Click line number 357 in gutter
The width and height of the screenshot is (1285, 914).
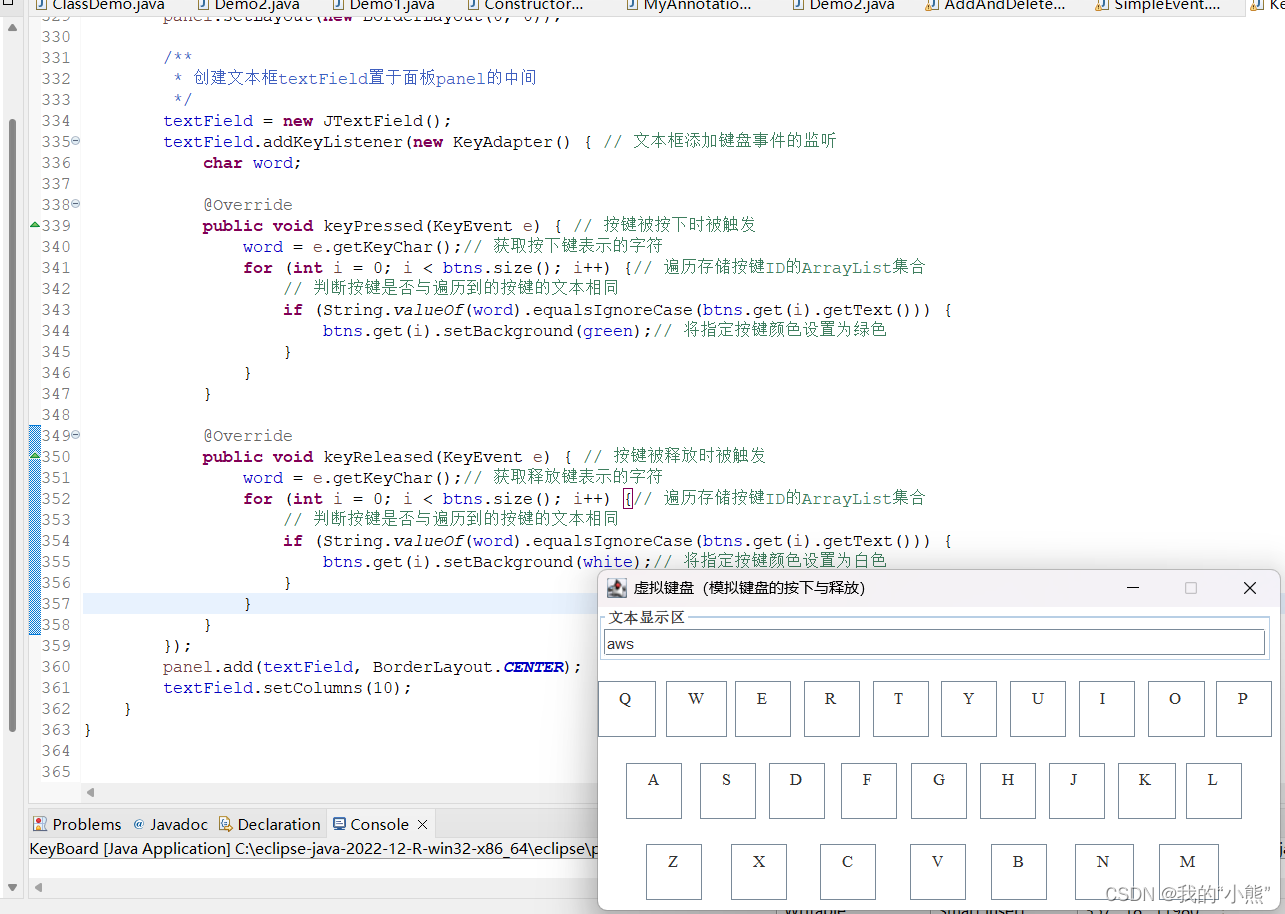(x=57, y=603)
